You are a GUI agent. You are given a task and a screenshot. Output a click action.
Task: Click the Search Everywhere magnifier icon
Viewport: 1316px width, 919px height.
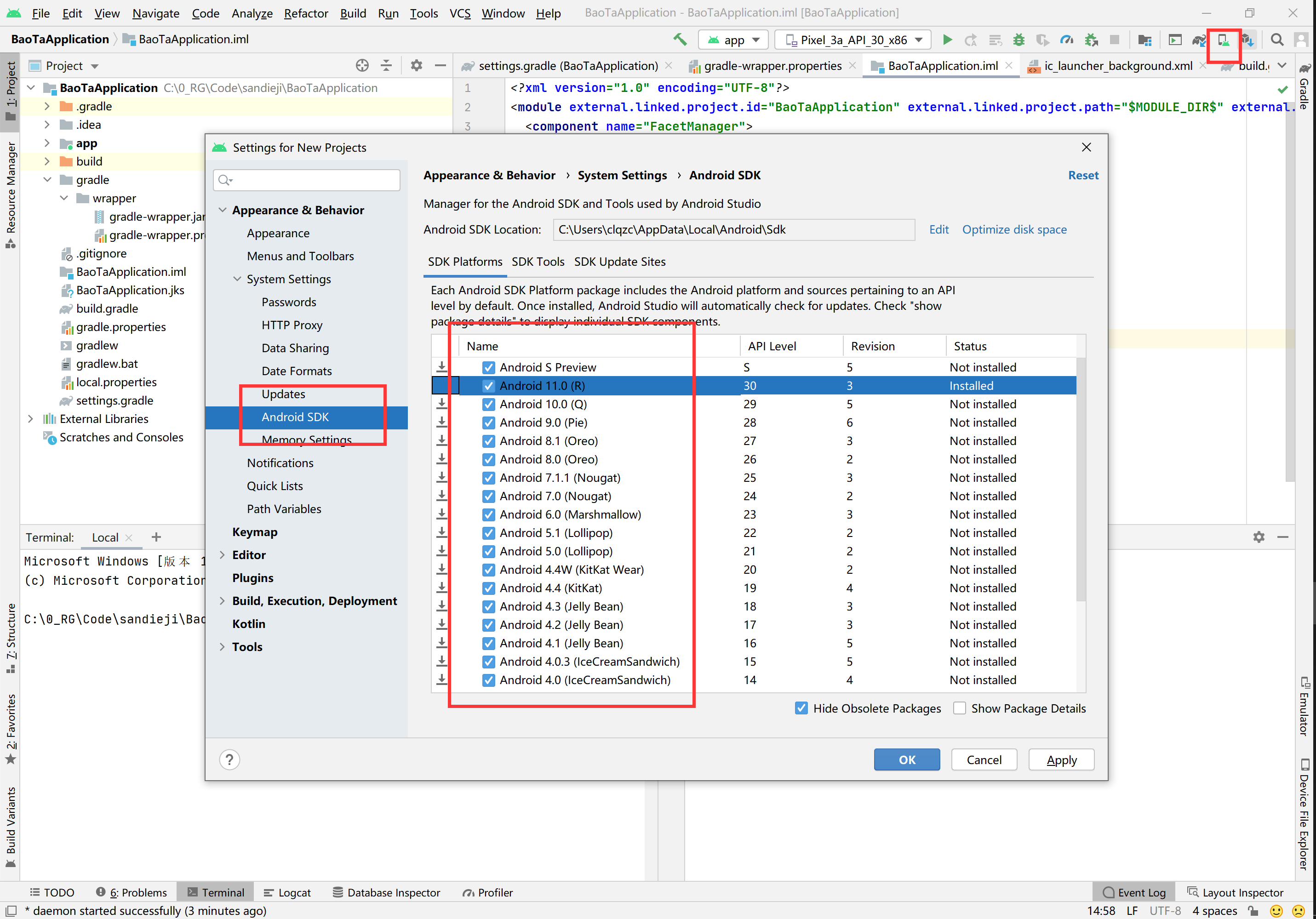click(x=1277, y=40)
